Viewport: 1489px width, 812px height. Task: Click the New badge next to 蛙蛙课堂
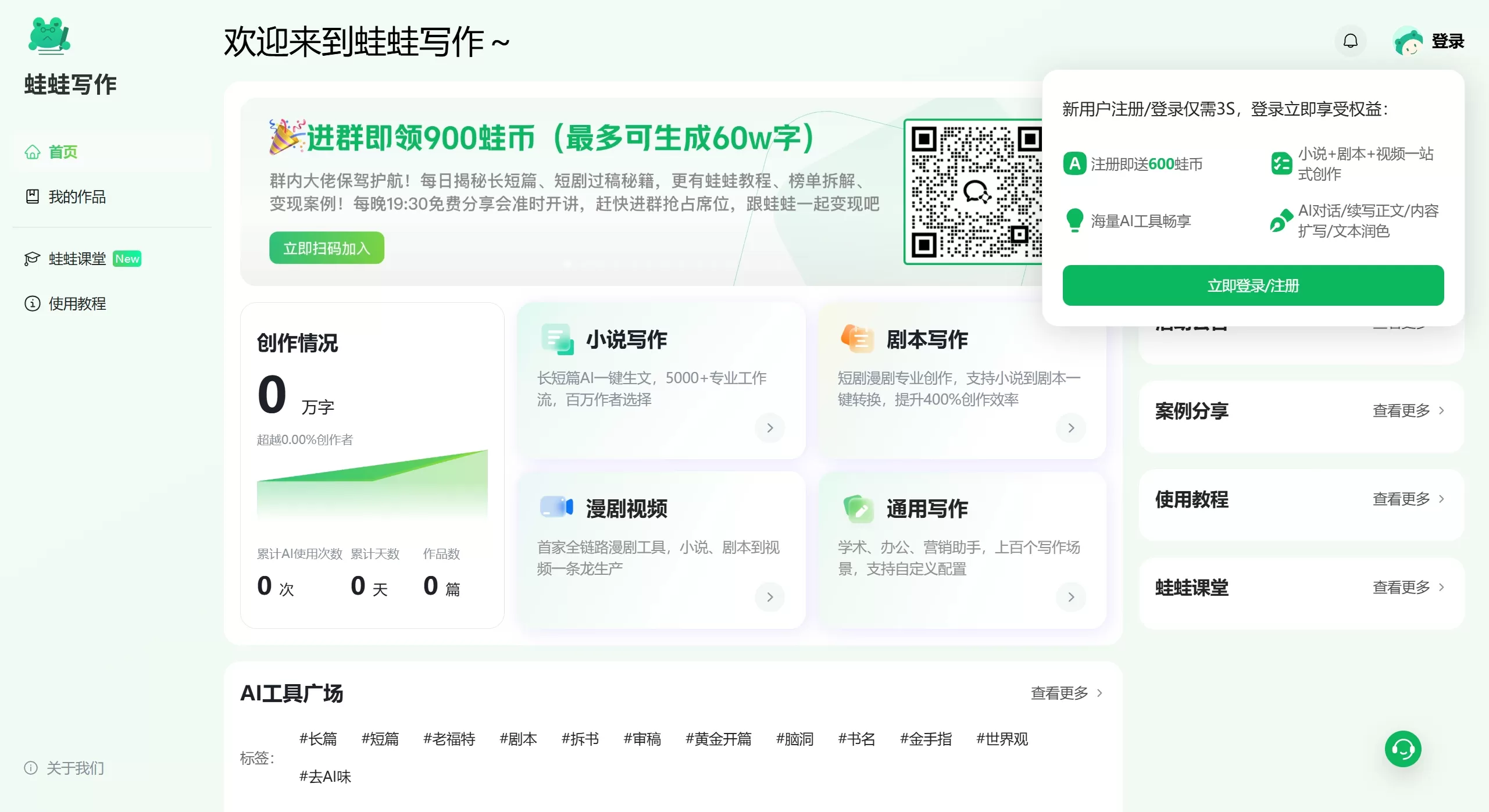click(x=127, y=259)
